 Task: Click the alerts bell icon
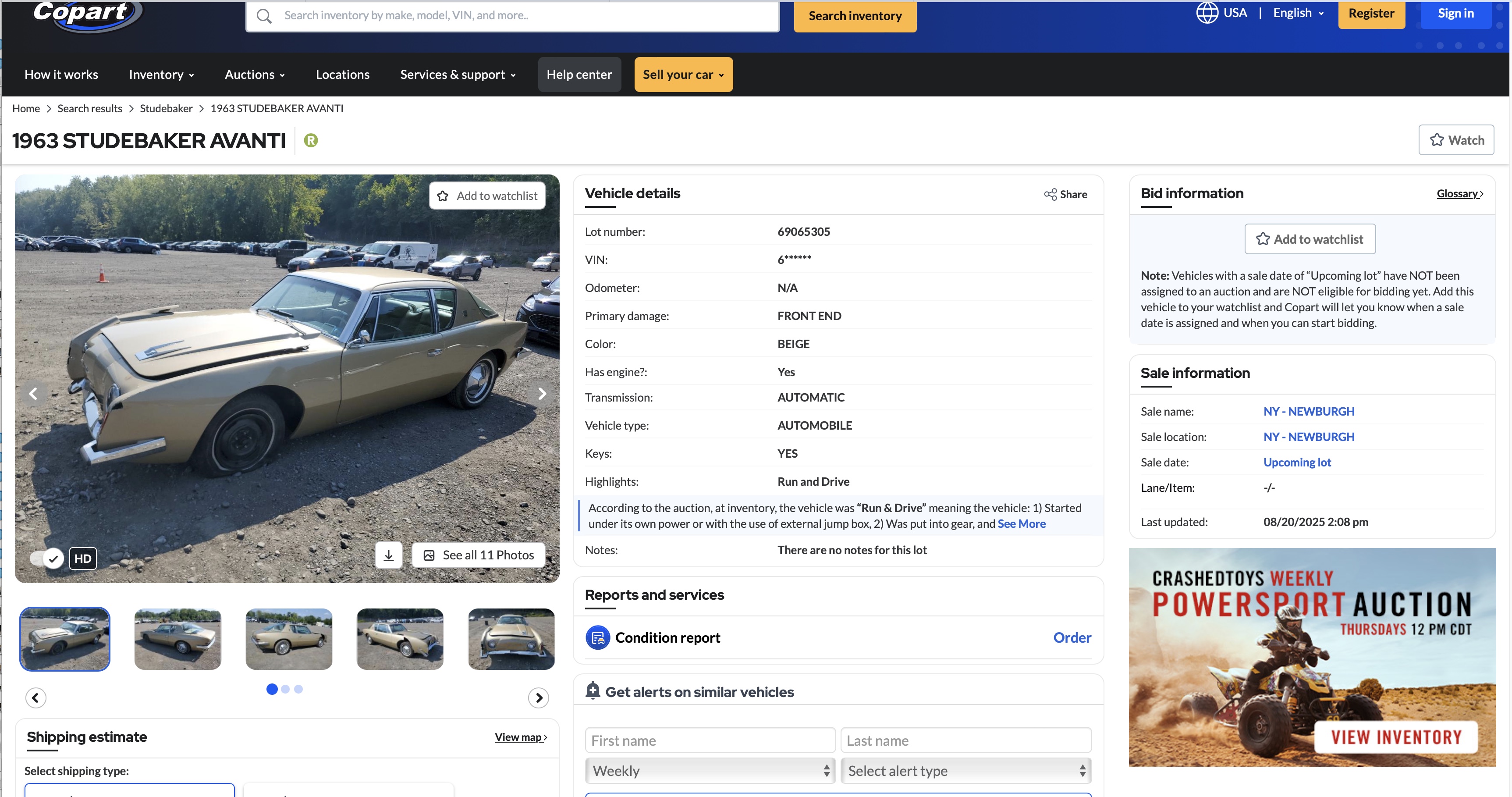pos(593,691)
